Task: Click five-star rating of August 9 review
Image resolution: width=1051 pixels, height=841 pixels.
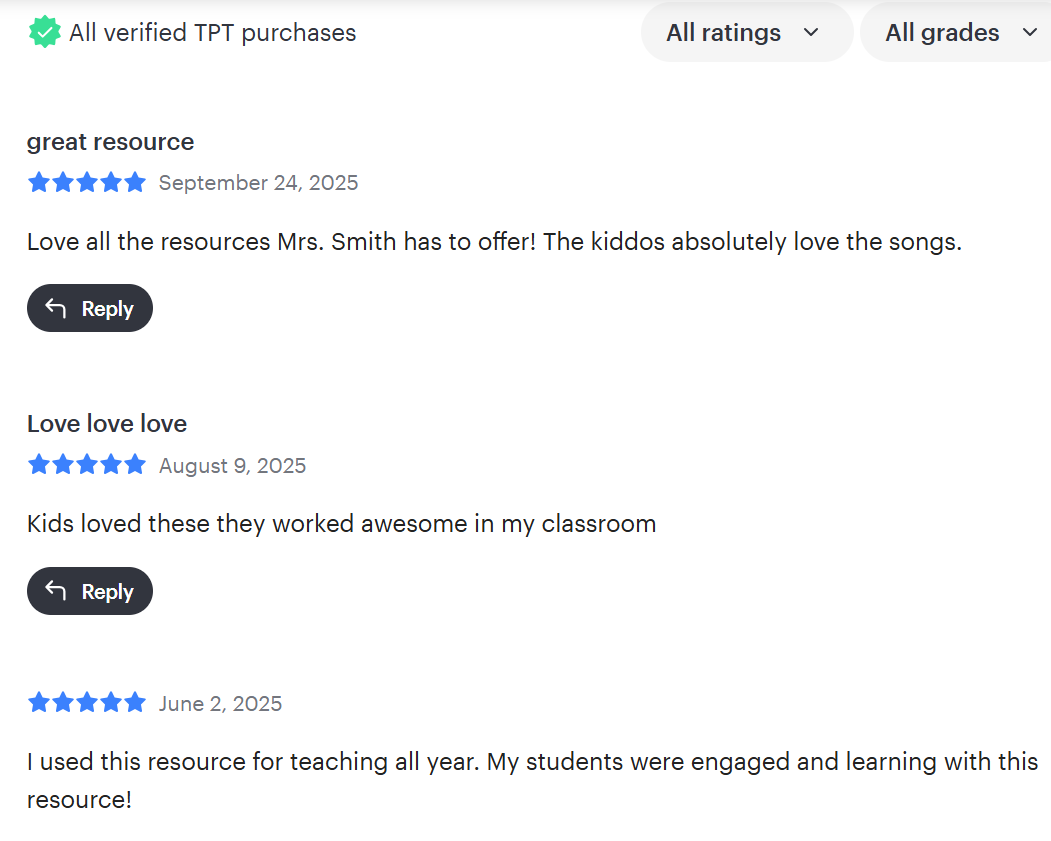Action: [86, 464]
